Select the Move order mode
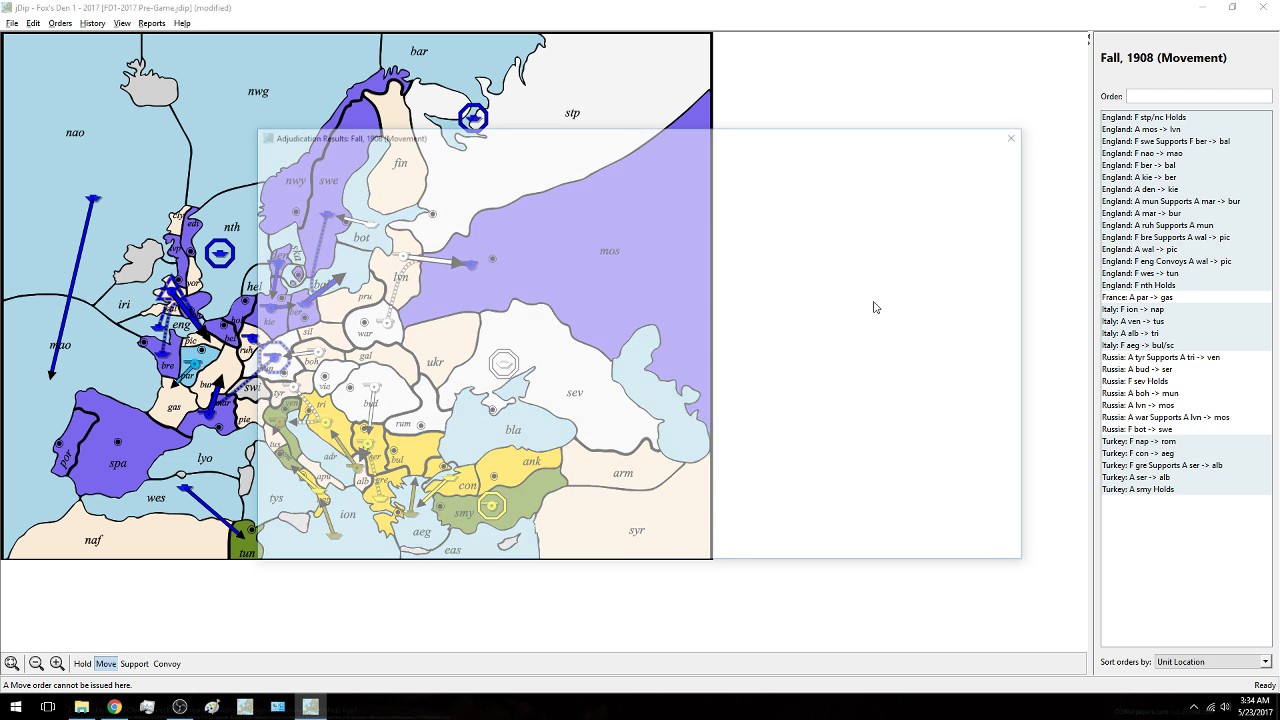Screen dimensions: 1280x720 106,664
